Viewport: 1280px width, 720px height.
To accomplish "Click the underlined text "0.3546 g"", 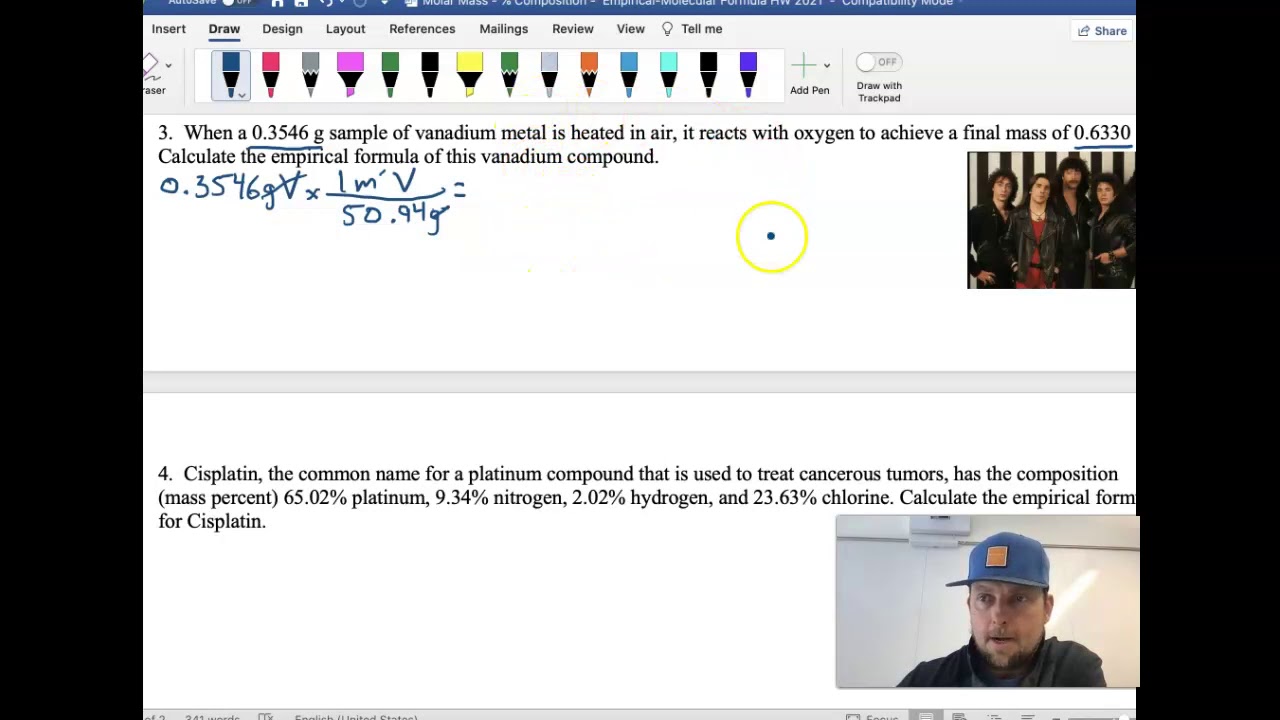I will coord(288,133).
